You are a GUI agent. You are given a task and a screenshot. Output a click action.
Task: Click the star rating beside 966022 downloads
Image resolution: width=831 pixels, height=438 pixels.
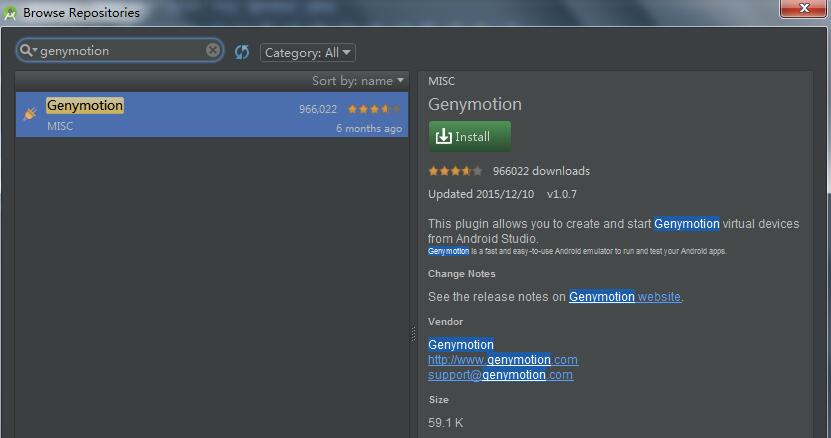(456, 171)
